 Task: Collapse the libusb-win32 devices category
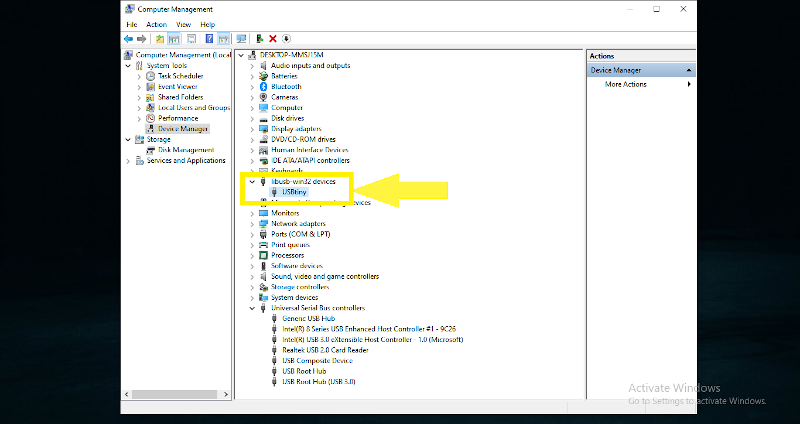(252, 182)
